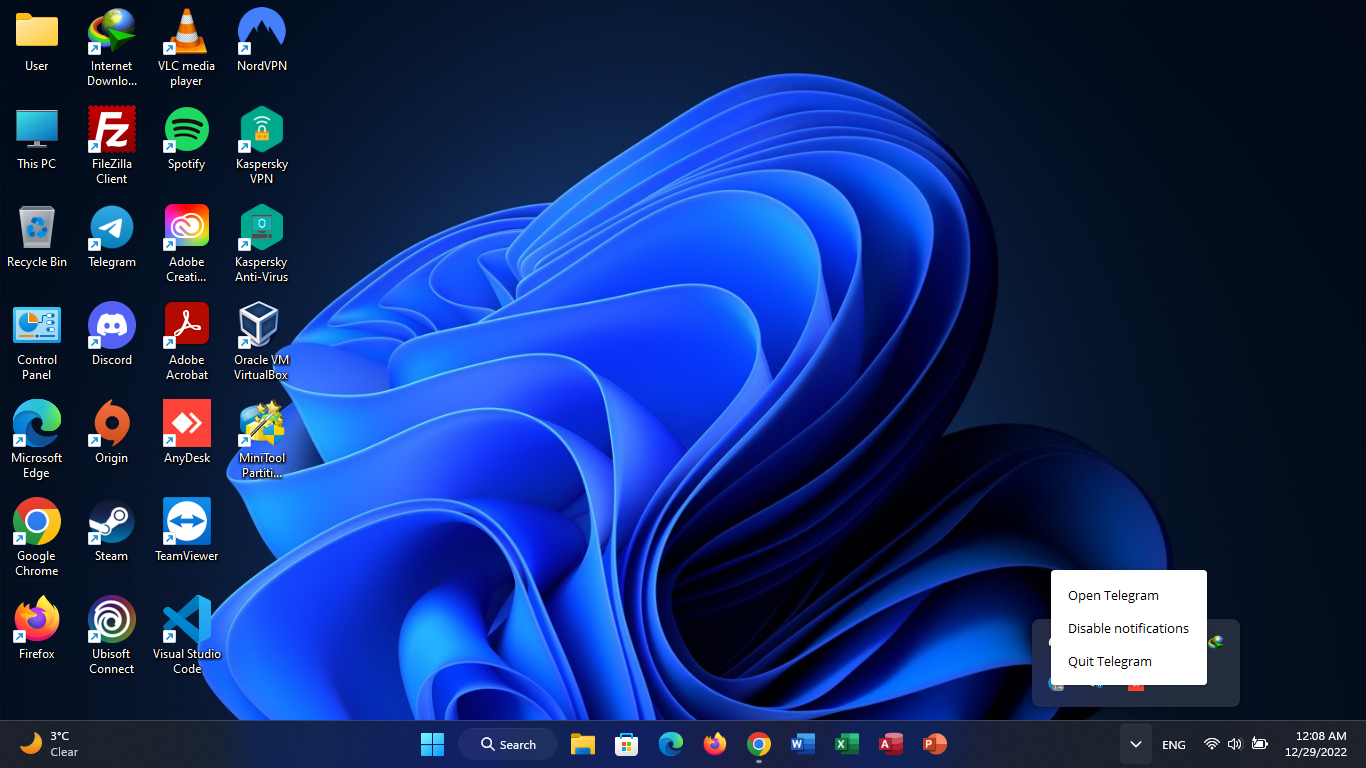Image resolution: width=1366 pixels, height=768 pixels.
Task: Select the This PC desktop icon
Action: click(x=37, y=139)
